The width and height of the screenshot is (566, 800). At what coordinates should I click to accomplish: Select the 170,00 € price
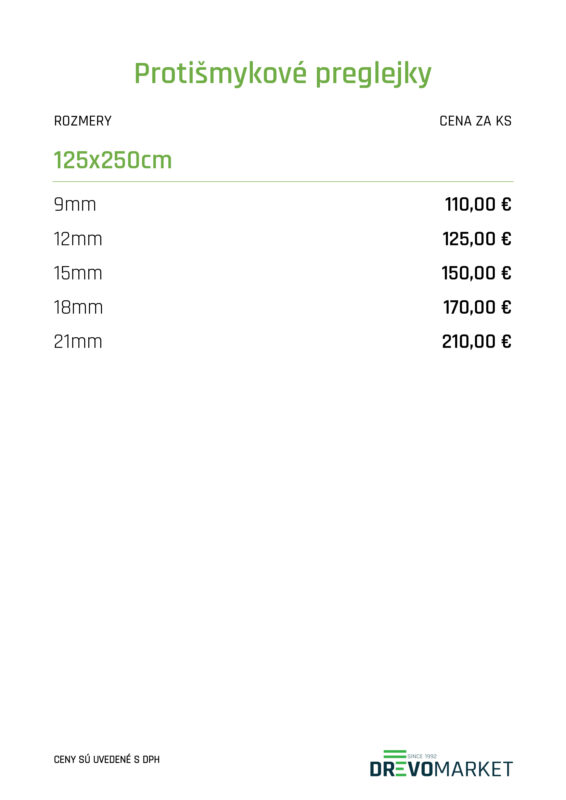477,307
